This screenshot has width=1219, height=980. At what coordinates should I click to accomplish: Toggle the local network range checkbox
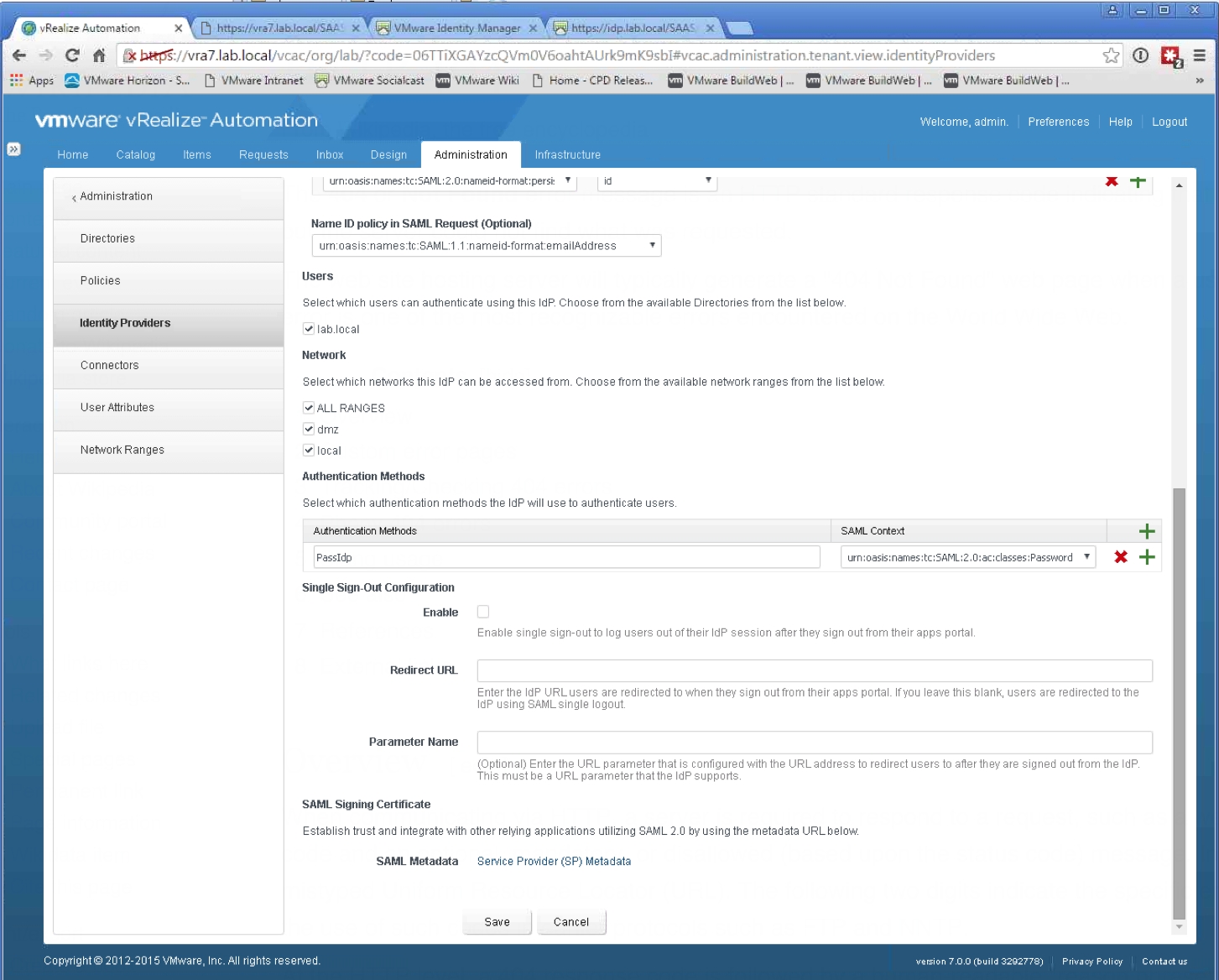[309, 450]
